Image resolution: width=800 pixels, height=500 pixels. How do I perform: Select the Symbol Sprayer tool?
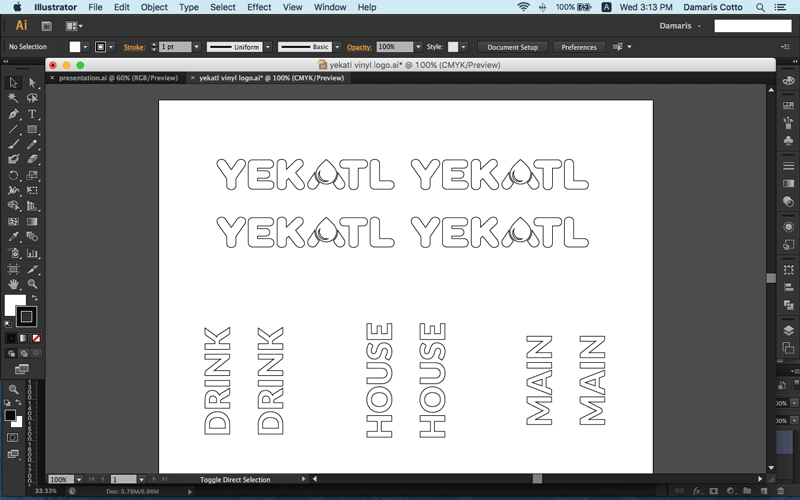pyautogui.click(x=13, y=253)
